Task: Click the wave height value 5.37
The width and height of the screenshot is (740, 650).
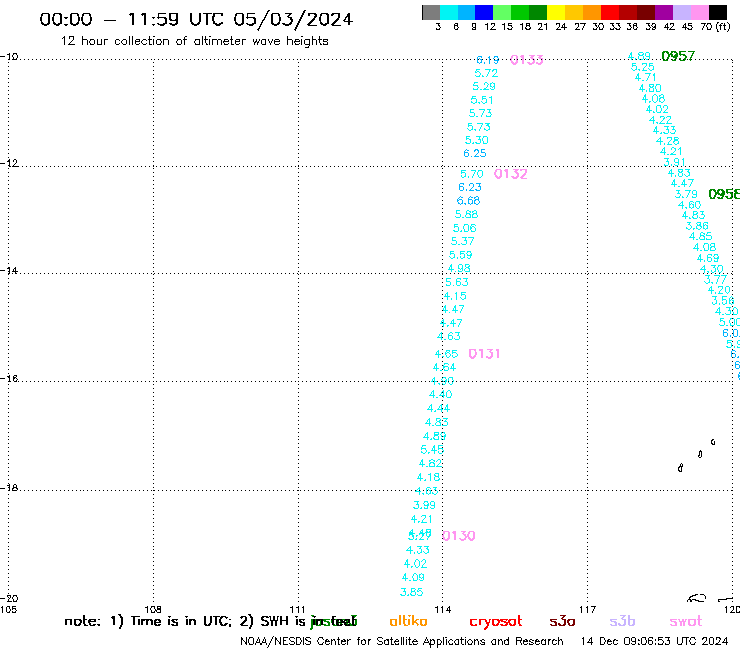Action: coord(462,242)
